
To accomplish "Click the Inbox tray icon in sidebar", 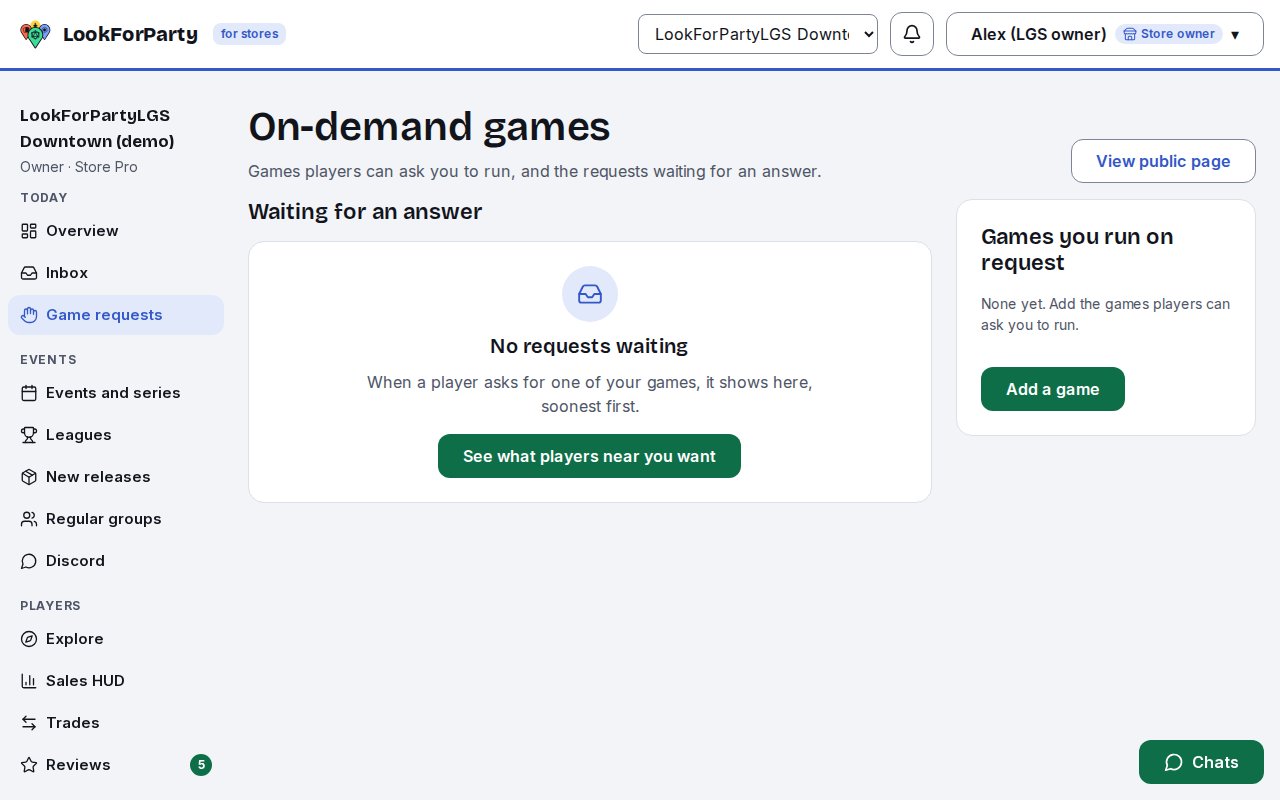I will 29,273.
